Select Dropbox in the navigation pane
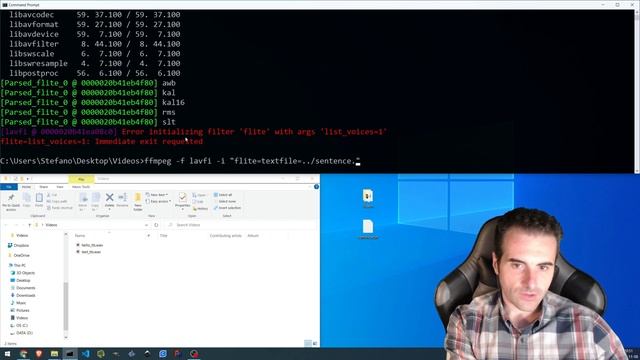The height and width of the screenshot is (360, 640). coord(19,246)
